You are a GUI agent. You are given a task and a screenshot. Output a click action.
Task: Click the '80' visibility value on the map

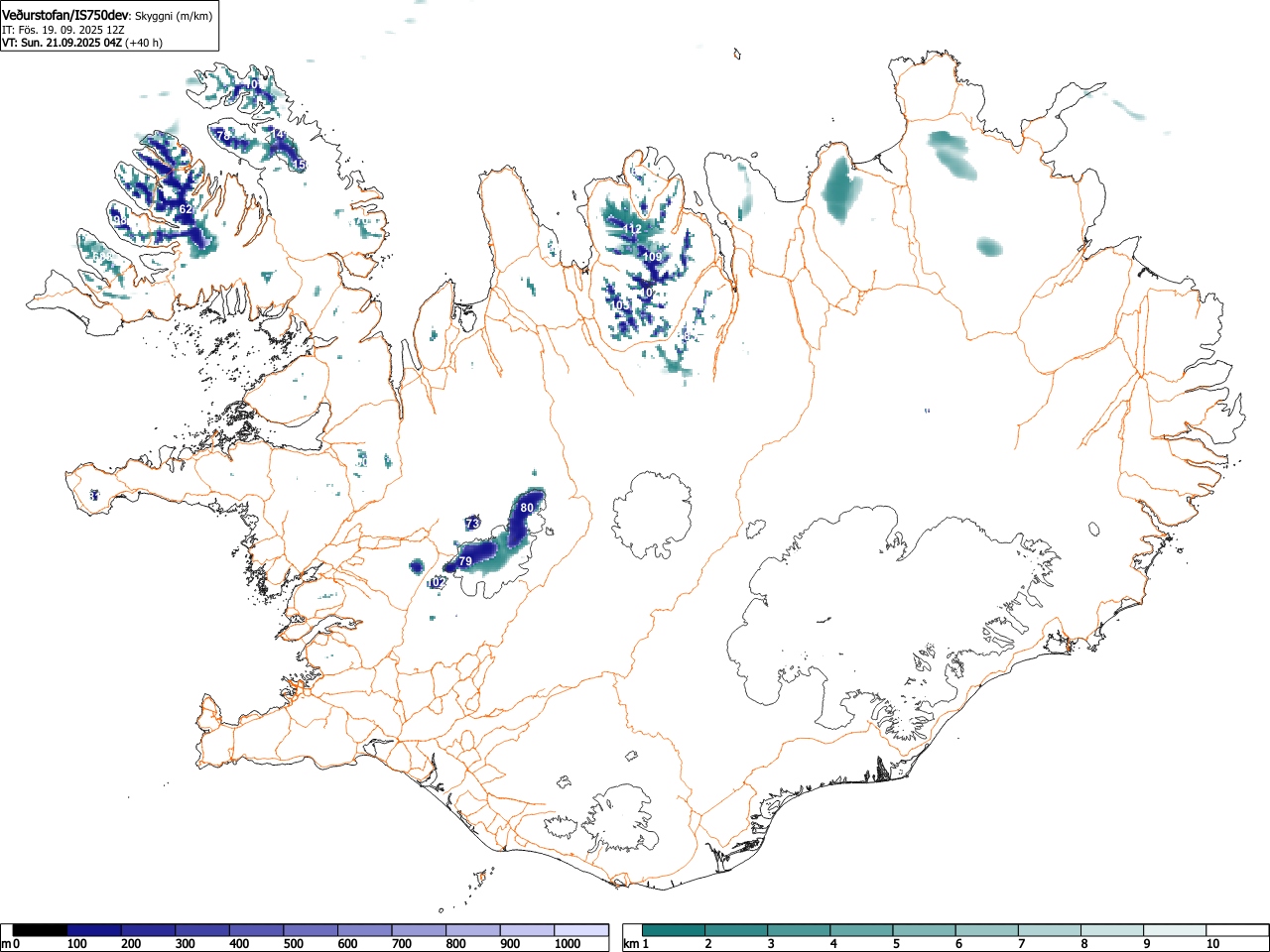click(x=527, y=508)
